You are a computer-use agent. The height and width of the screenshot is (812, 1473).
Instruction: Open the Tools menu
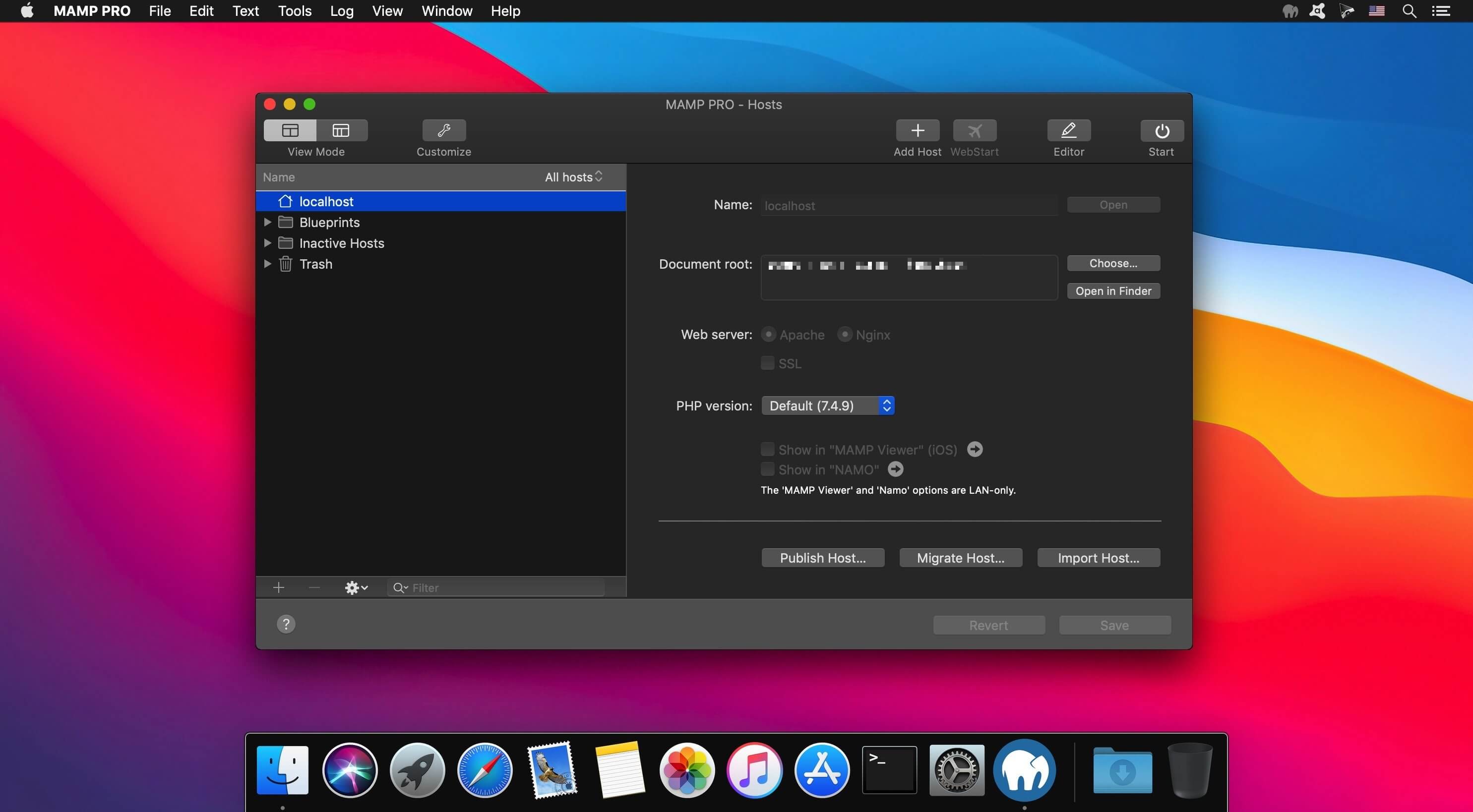tap(295, 11)
